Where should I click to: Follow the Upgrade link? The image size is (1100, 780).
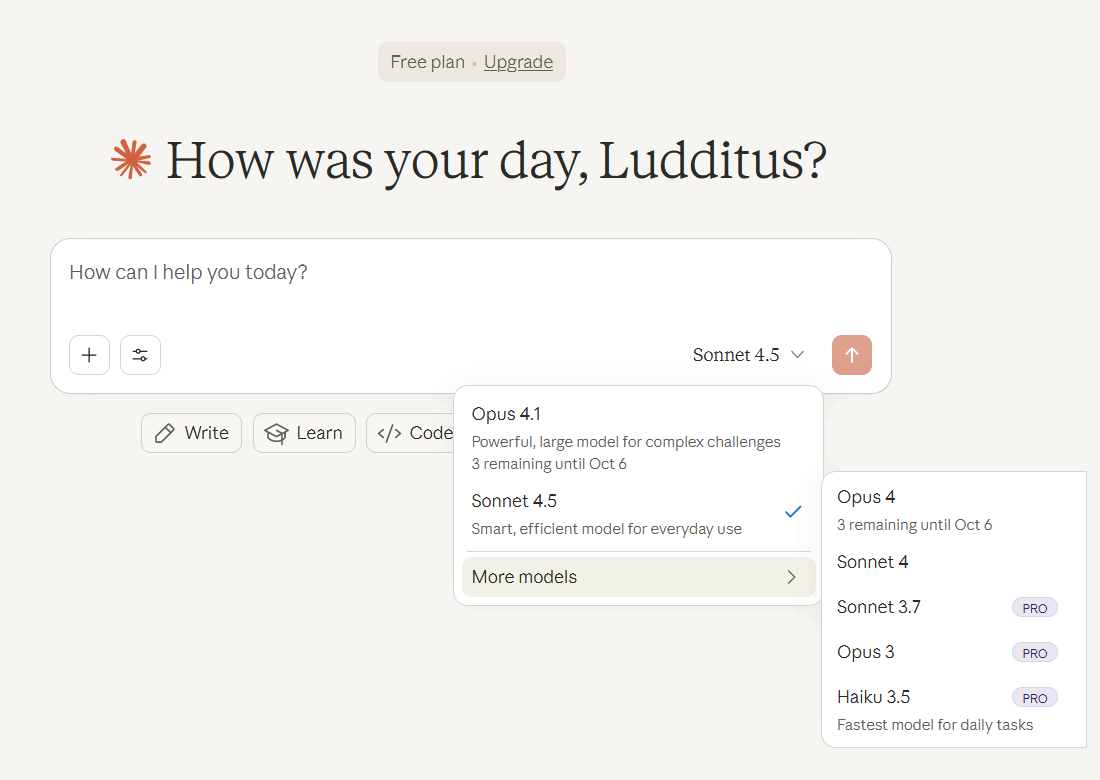[x=518, y=62]
